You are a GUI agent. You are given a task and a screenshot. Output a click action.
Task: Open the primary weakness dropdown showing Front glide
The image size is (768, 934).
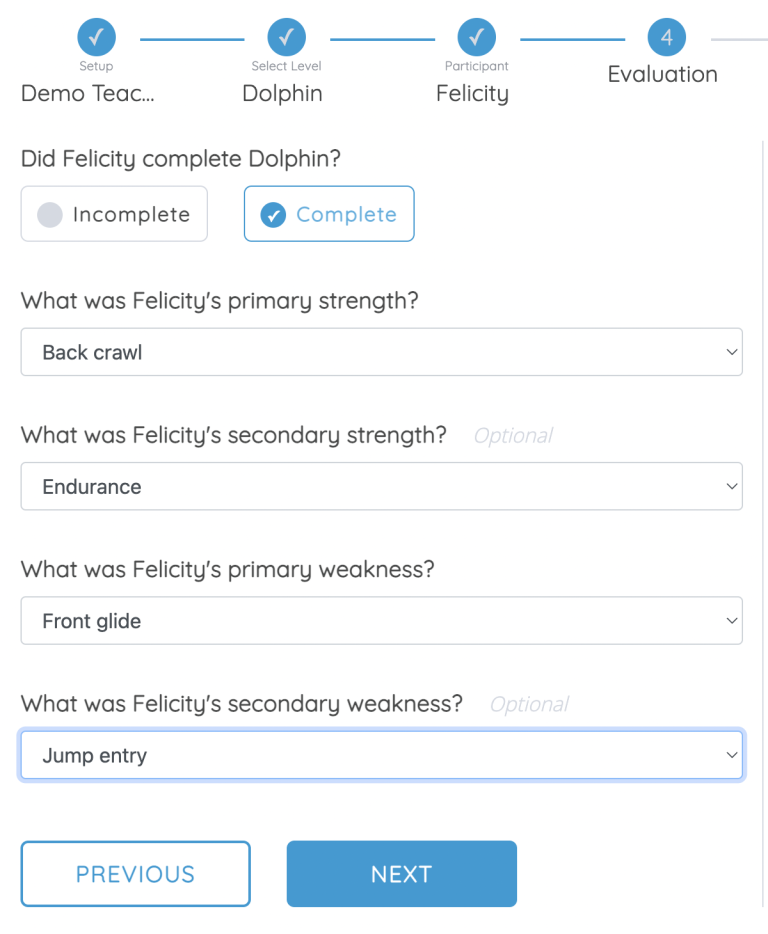pyautogui.click(x=382, y=620)
